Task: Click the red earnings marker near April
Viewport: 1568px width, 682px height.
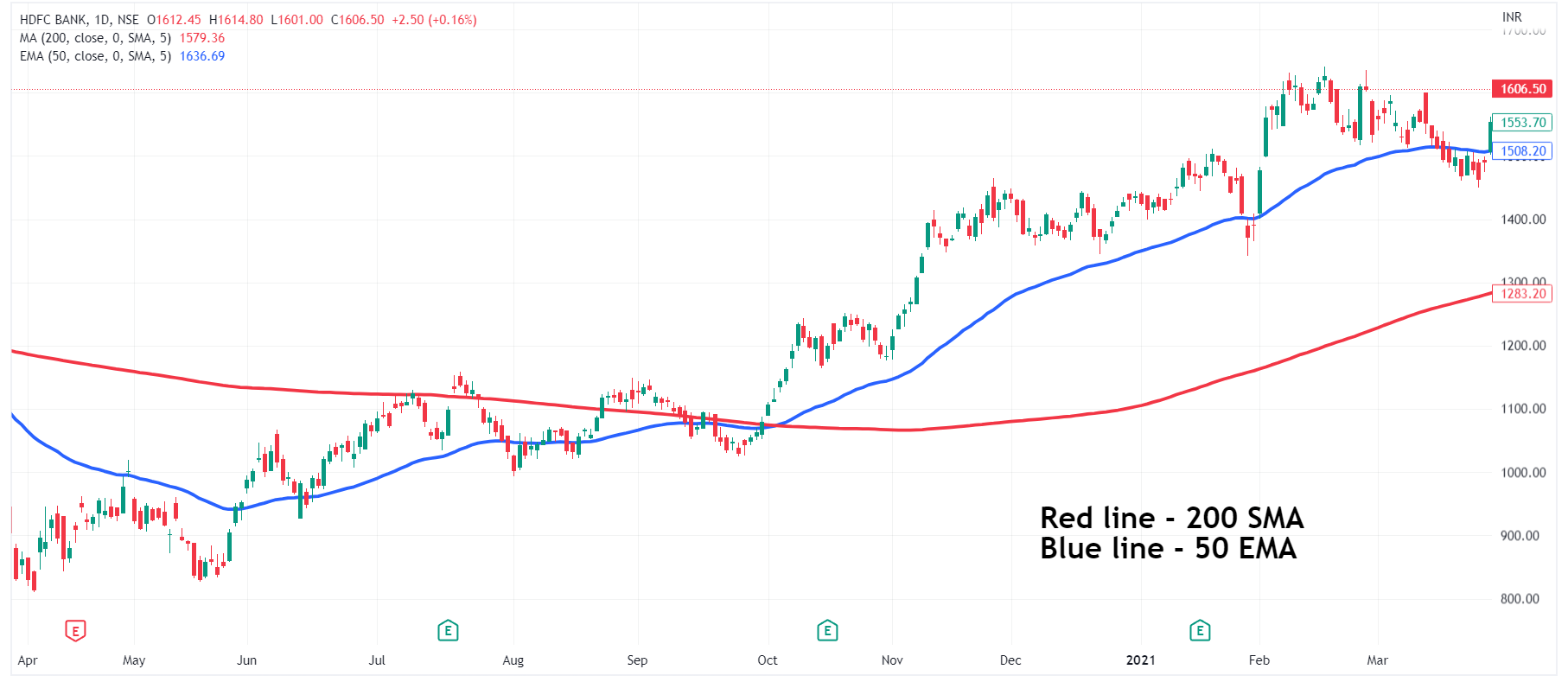Action: pos(75,631)
